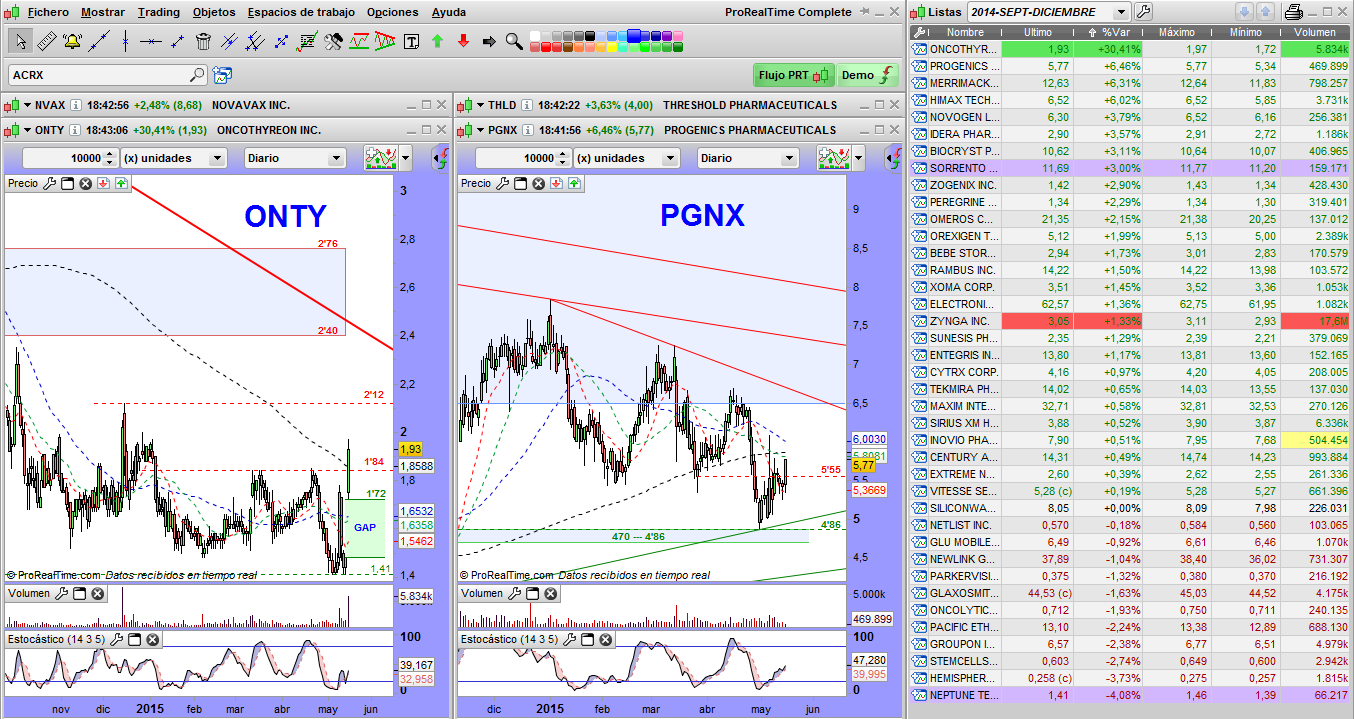Click the indicators chart icon on PGNX chart
Viewport: 1354px width, 719px height.
click(x=834, y=158)
